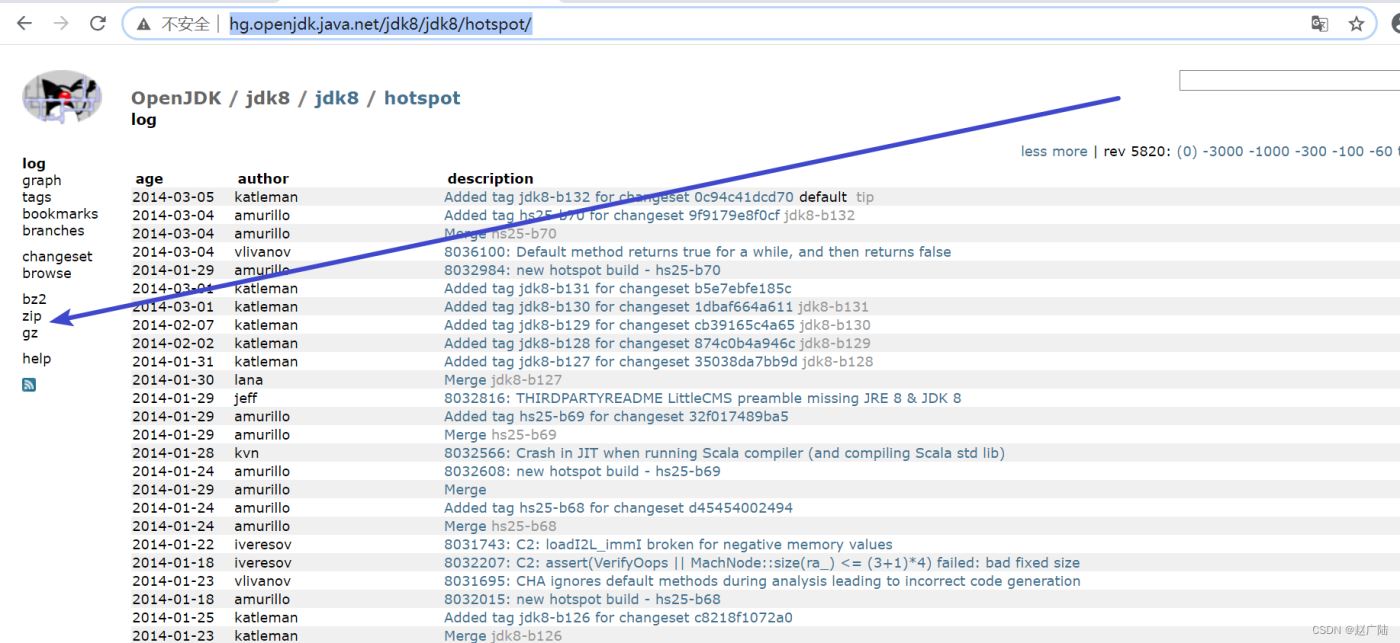1400x643 pixels.
Task: Open the jdk8 breadcrumb link
Action: (x=336, y=98)
